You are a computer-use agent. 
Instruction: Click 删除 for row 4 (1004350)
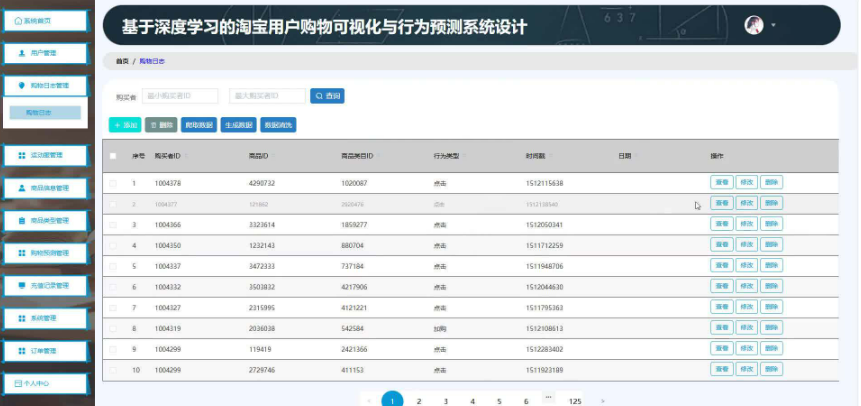pos(771,245)
